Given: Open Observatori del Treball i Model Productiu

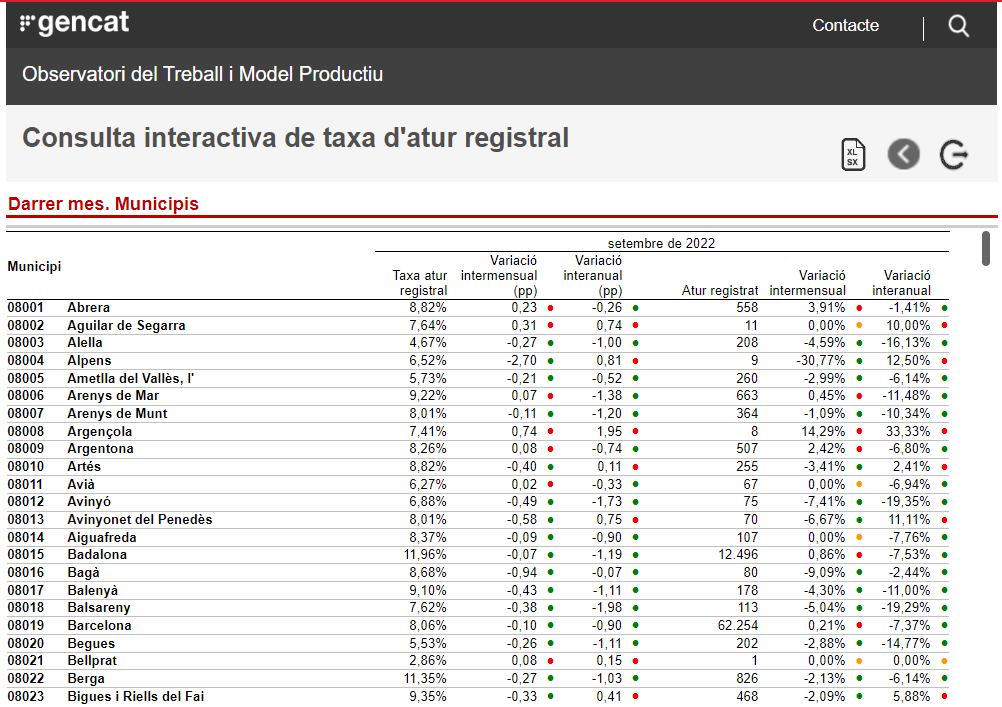Looking at the screenshot, I should tap(203, 74).
